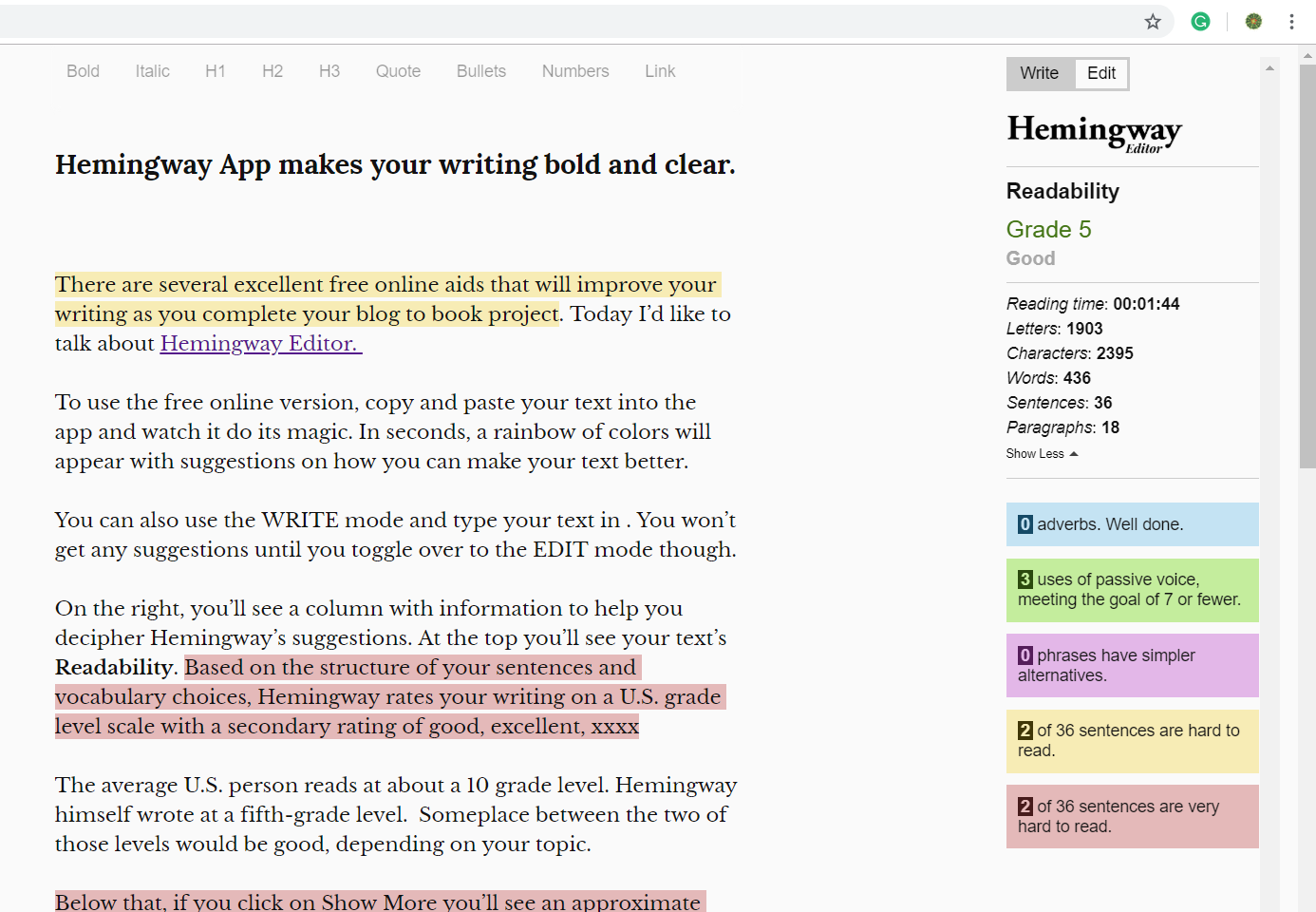The height and width of the screenshot is (912, 1316).
Task: Set heading style to H1
Action: [x=216, y=71]
